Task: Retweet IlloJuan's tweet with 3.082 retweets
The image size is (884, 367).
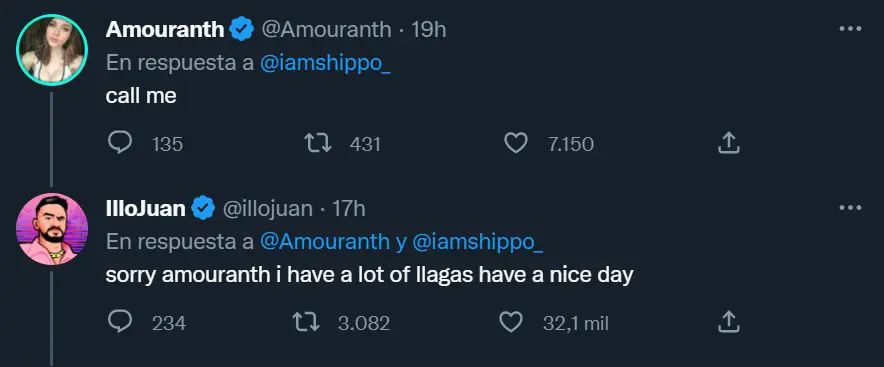Action: [x=307, y=322]
